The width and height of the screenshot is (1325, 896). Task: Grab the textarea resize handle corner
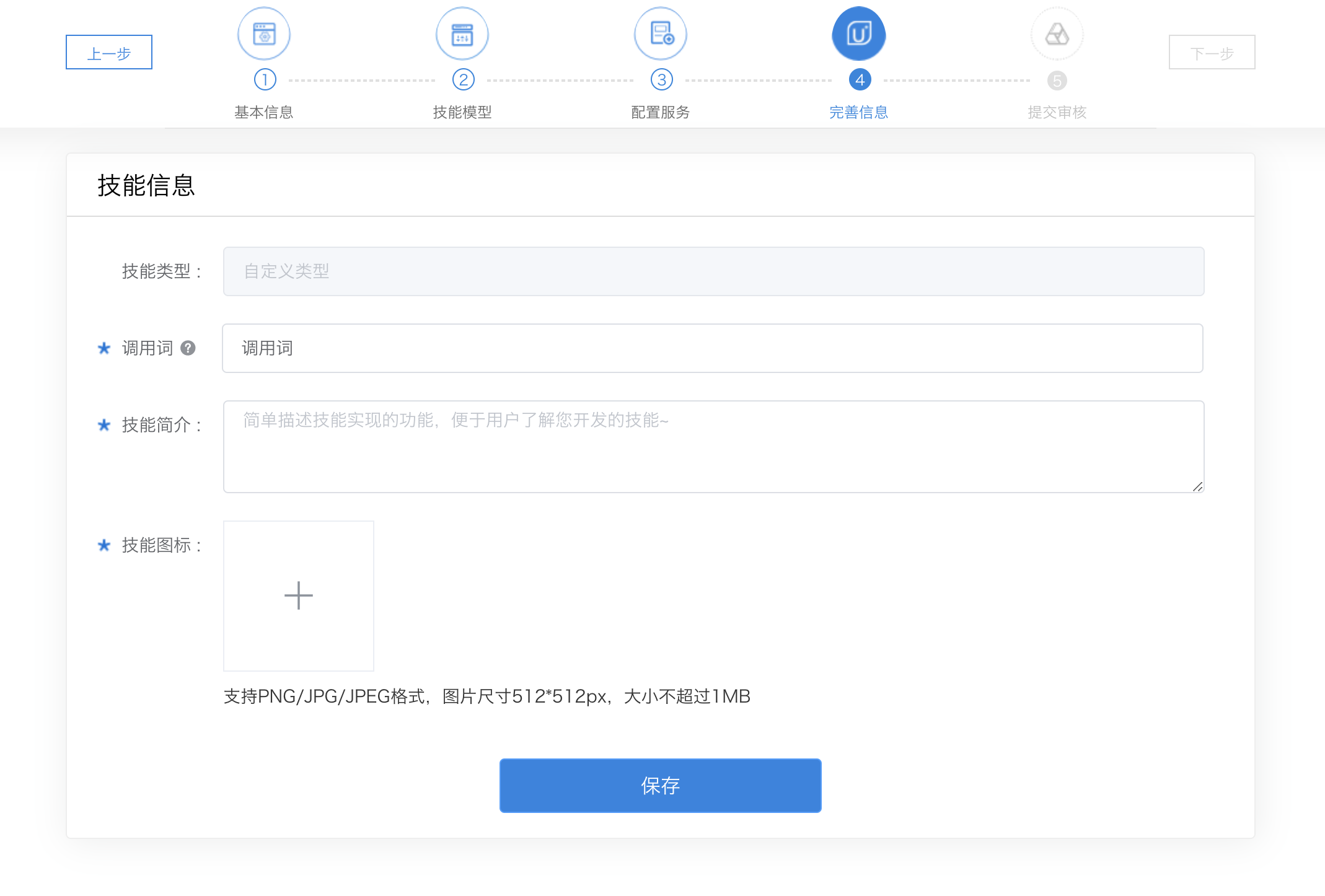[1197, 487]
